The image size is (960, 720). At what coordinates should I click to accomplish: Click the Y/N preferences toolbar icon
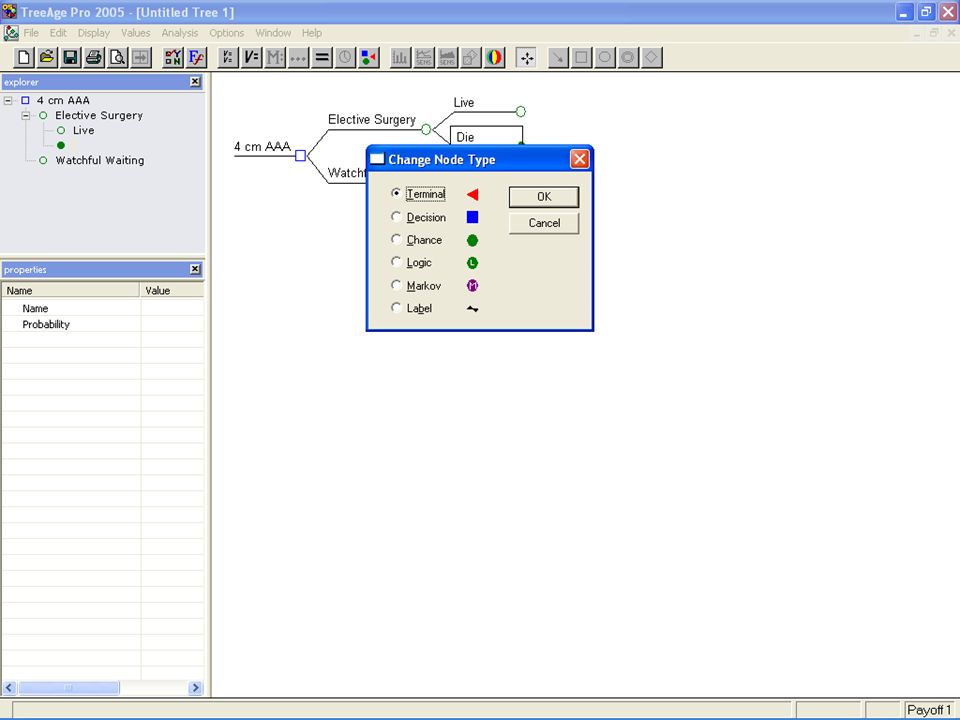pyautogui.click(x=173, y=58)
